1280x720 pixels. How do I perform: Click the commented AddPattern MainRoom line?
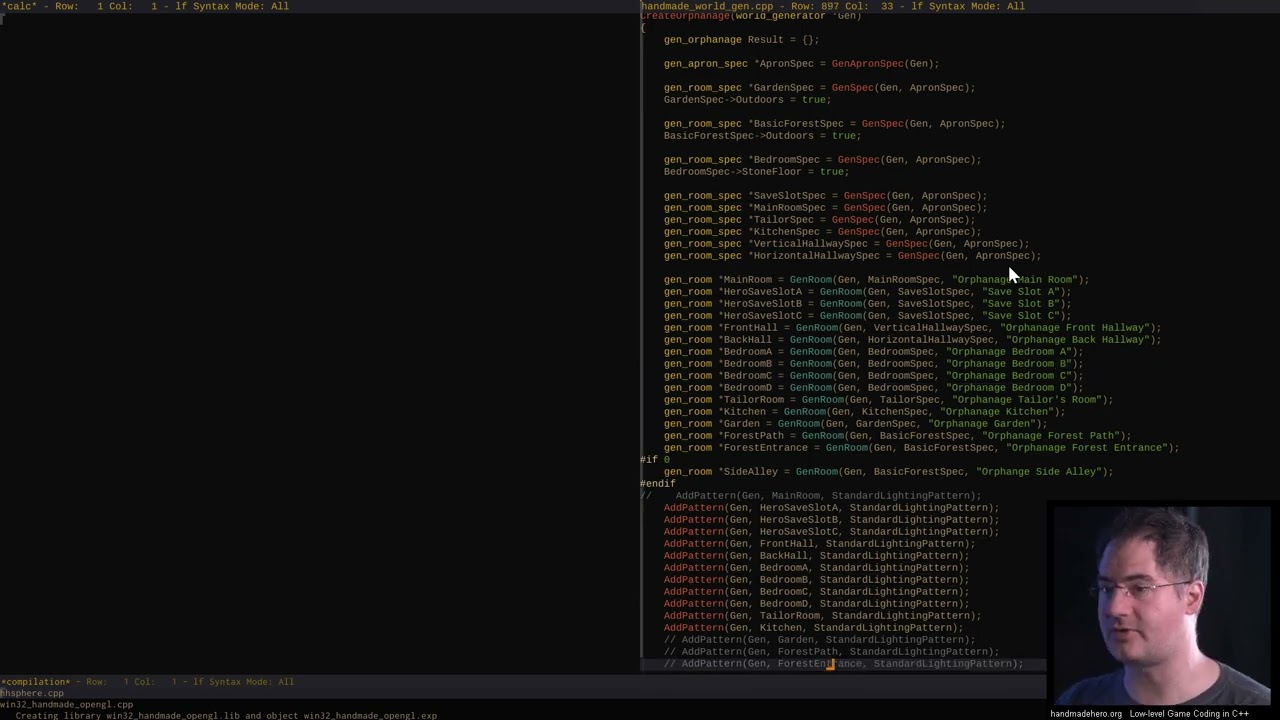(810, 496)
